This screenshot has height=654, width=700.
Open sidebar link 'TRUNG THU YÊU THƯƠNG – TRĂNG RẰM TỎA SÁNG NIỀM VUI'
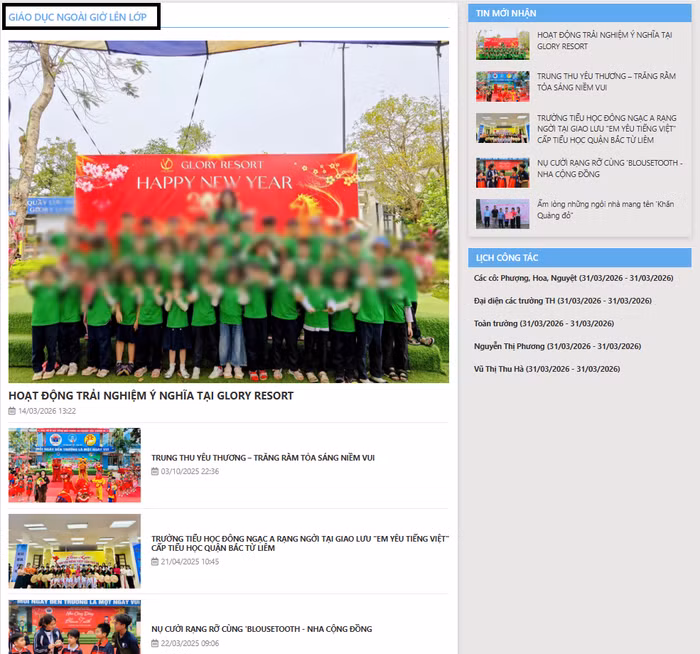(606, 82)
